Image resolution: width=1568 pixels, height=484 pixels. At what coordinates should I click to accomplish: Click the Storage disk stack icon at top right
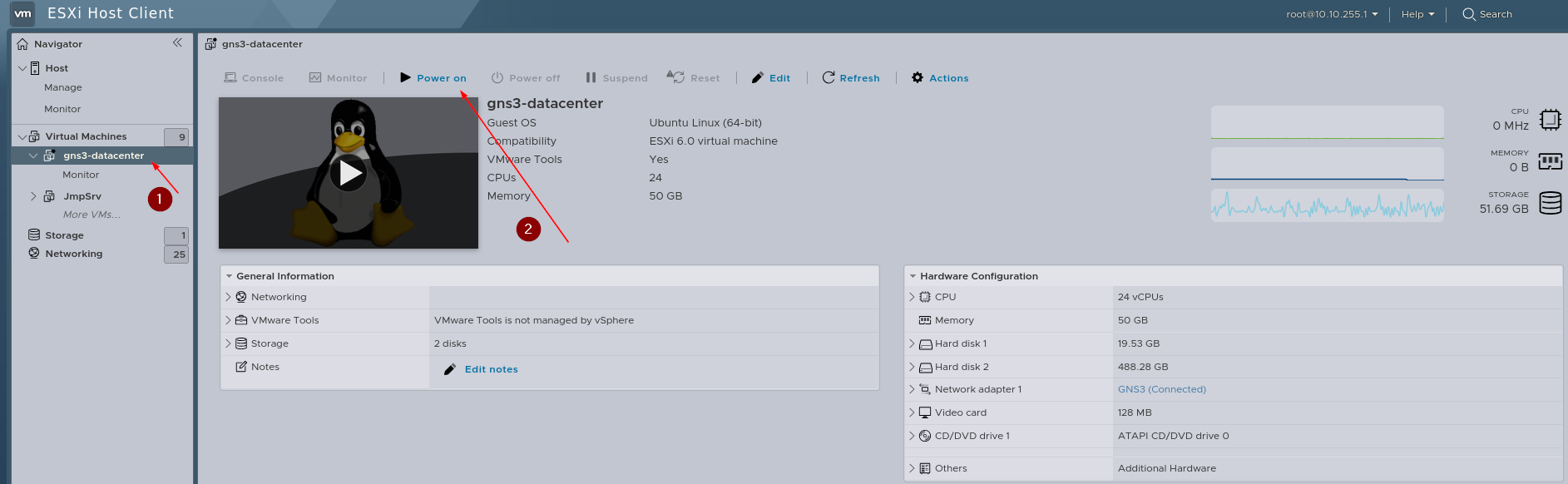tap(1550, 203)
